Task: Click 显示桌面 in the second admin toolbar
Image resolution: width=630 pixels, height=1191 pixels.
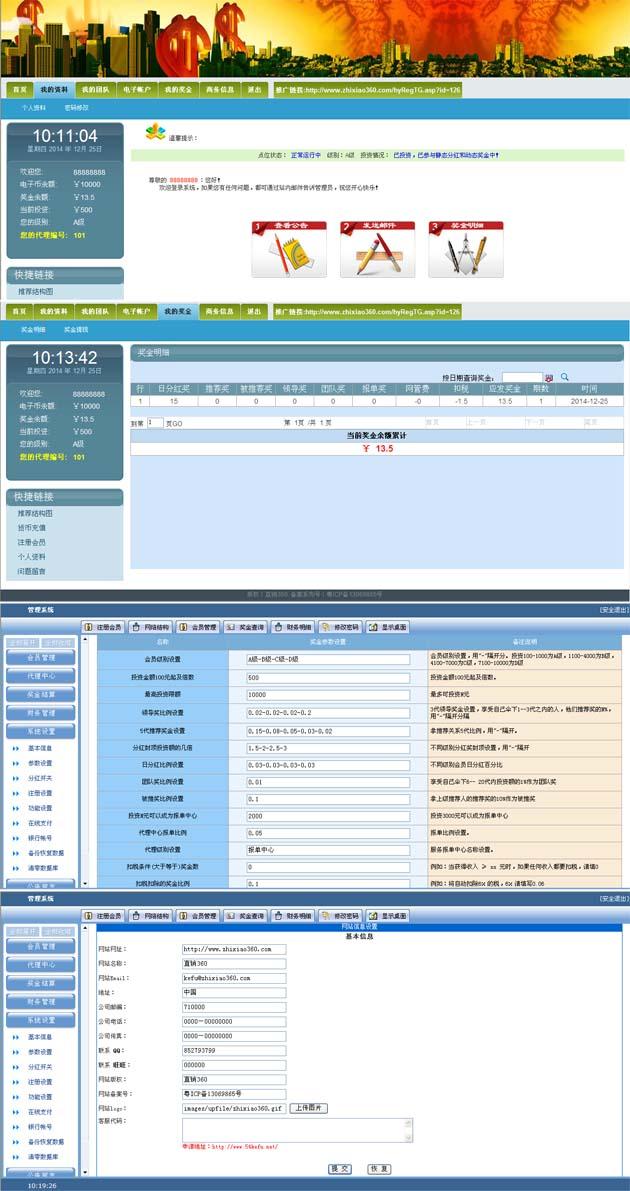Action: (387, 915)
